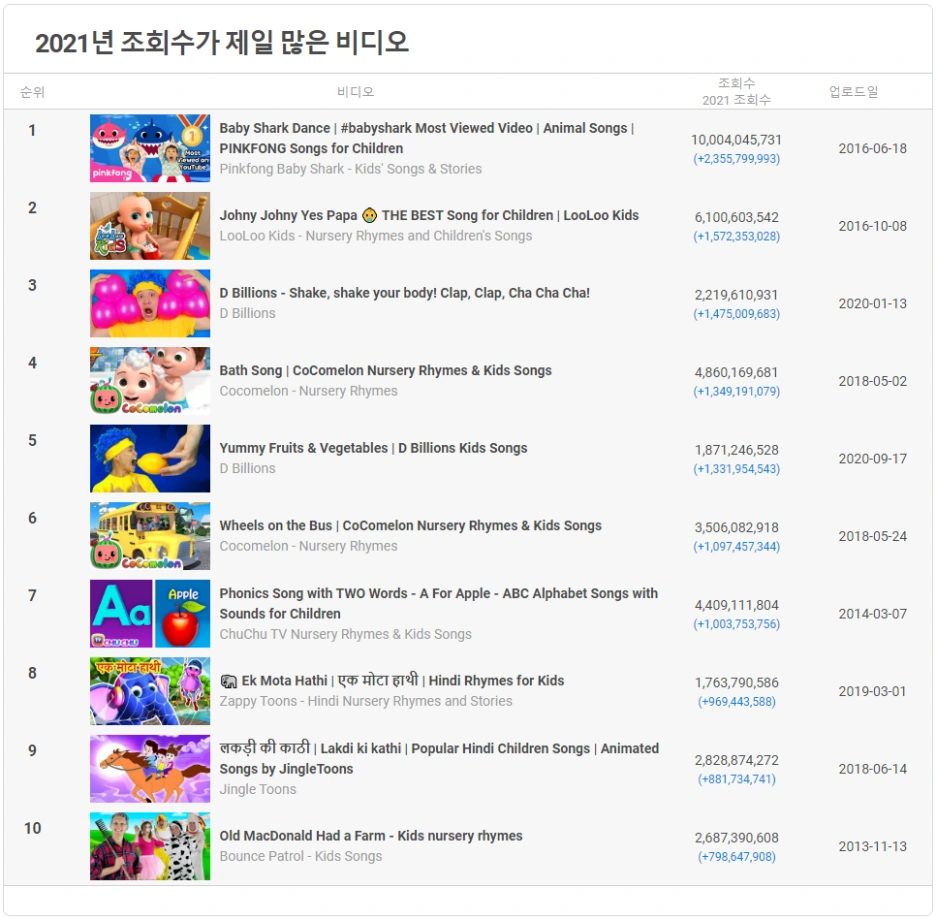This screenshot has width=936, height=920.
Task: Open Zappy Toons - Hindi Nursery Rhymes channel
Action: pos(365,701)
